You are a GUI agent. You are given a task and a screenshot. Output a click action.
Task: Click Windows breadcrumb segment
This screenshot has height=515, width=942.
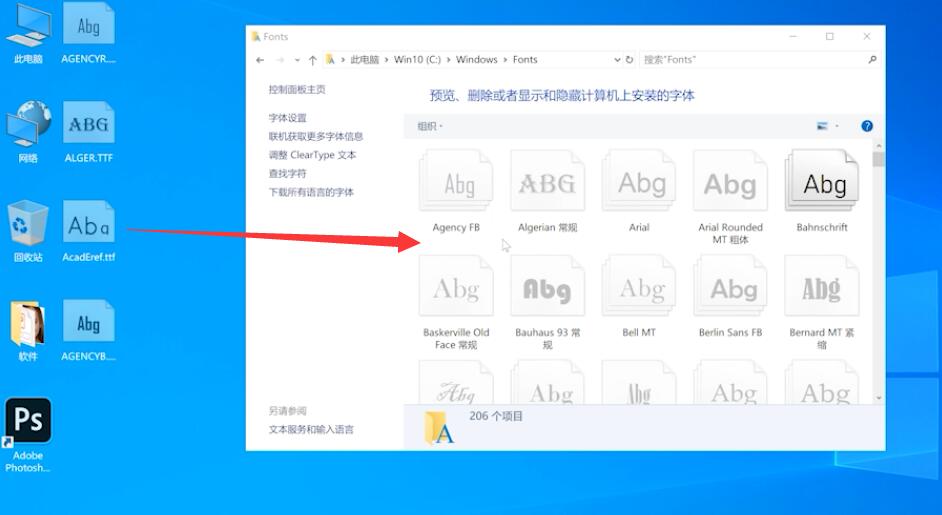[476, 59]
